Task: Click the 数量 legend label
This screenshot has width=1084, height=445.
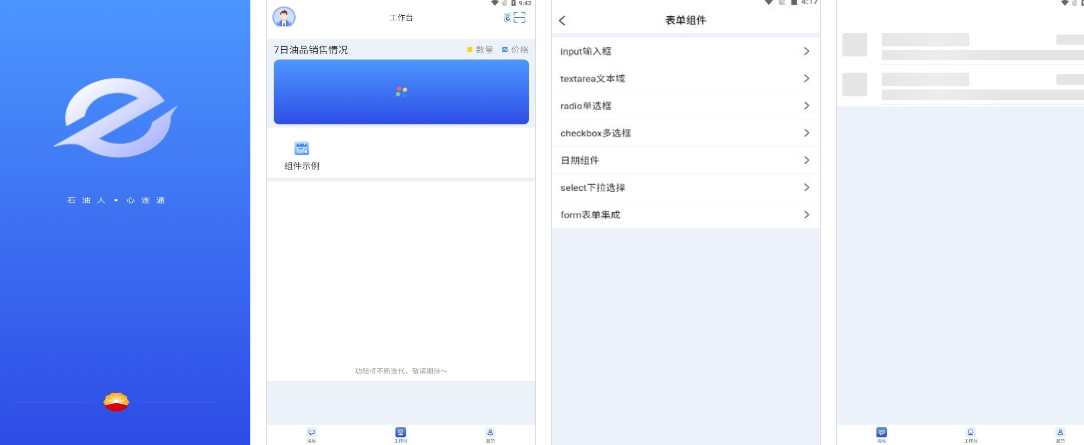Action: pos(484,50)
